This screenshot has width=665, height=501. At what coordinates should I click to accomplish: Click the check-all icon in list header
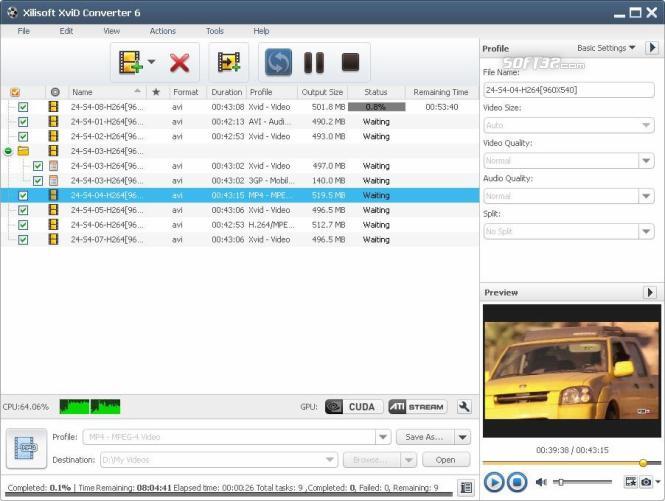(x=15, y=92)
